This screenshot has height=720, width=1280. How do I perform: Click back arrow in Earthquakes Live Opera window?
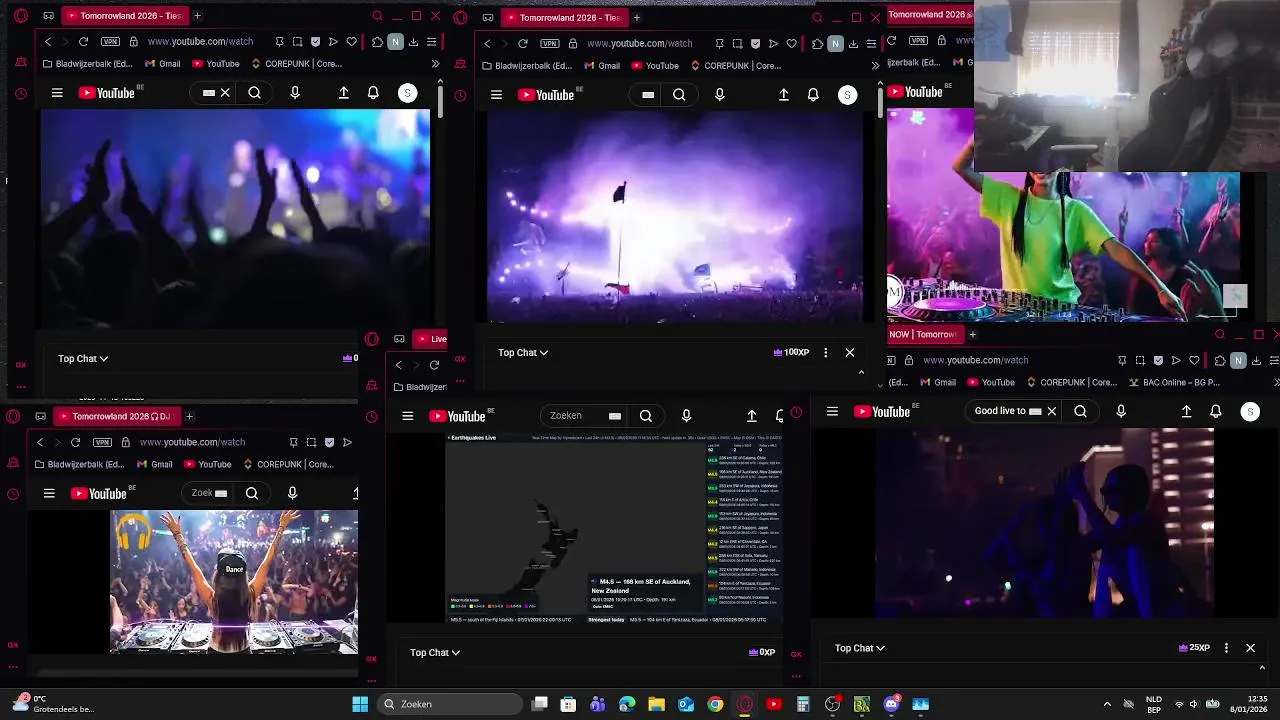point(398,365)
